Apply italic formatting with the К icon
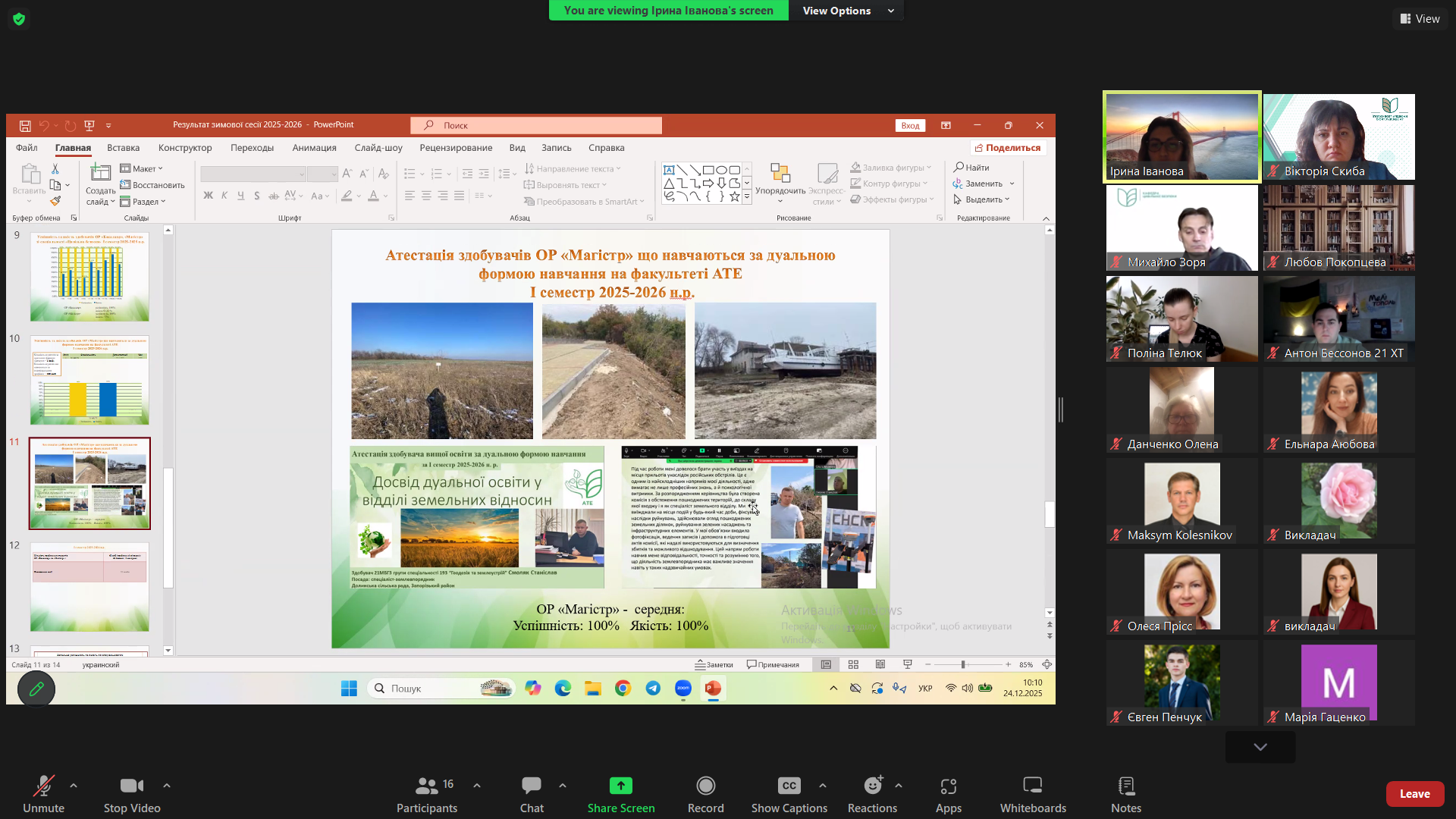The image size is (1456, 819). (224, 196)
